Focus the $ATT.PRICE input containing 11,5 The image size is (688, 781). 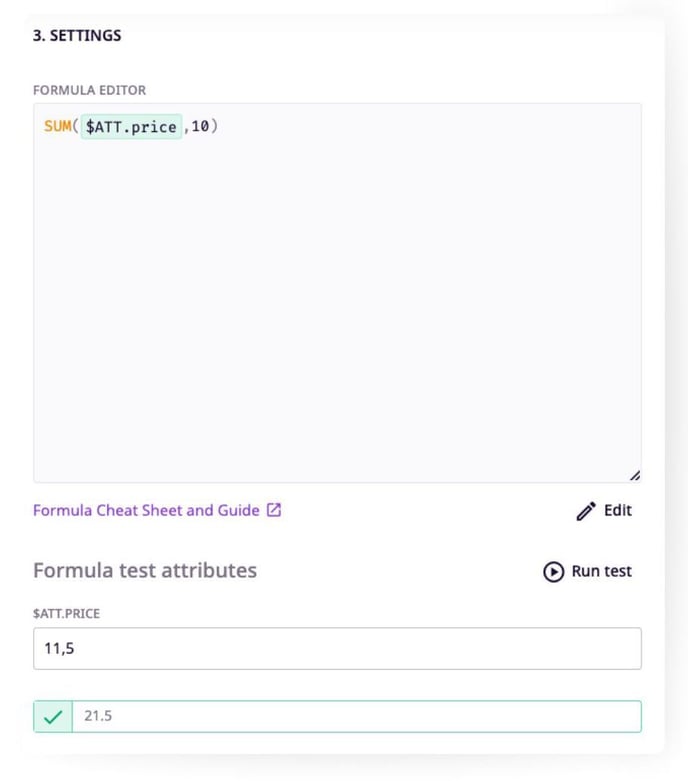tap(337, 648)
